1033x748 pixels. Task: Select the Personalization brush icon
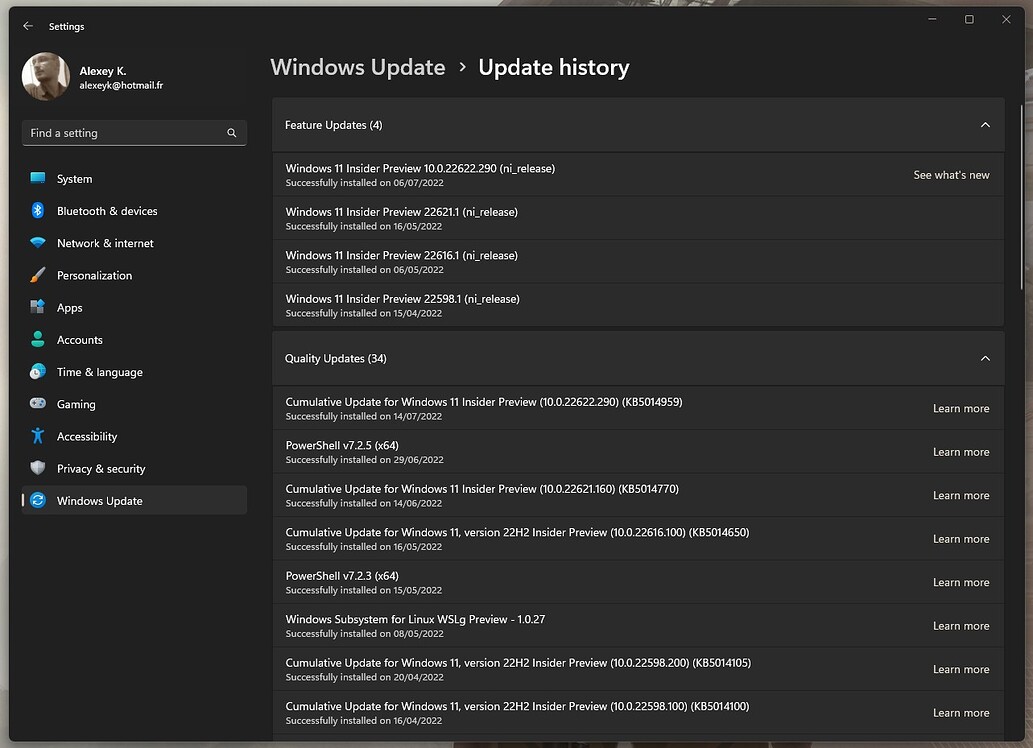(x=38, y=275)
